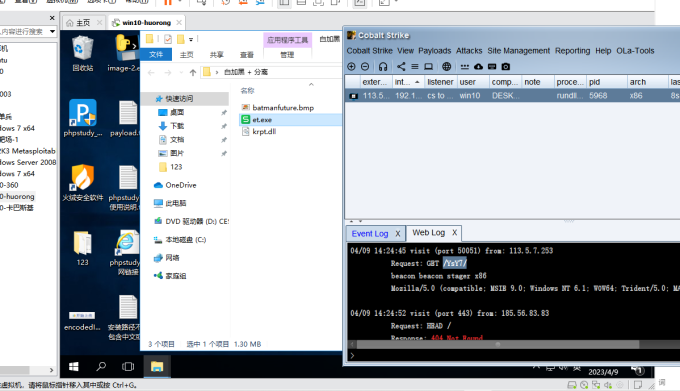Select the session table list view icon
The height and width of the screenshot is (391, 680).
pyautogui.click(x=415, y=67)
